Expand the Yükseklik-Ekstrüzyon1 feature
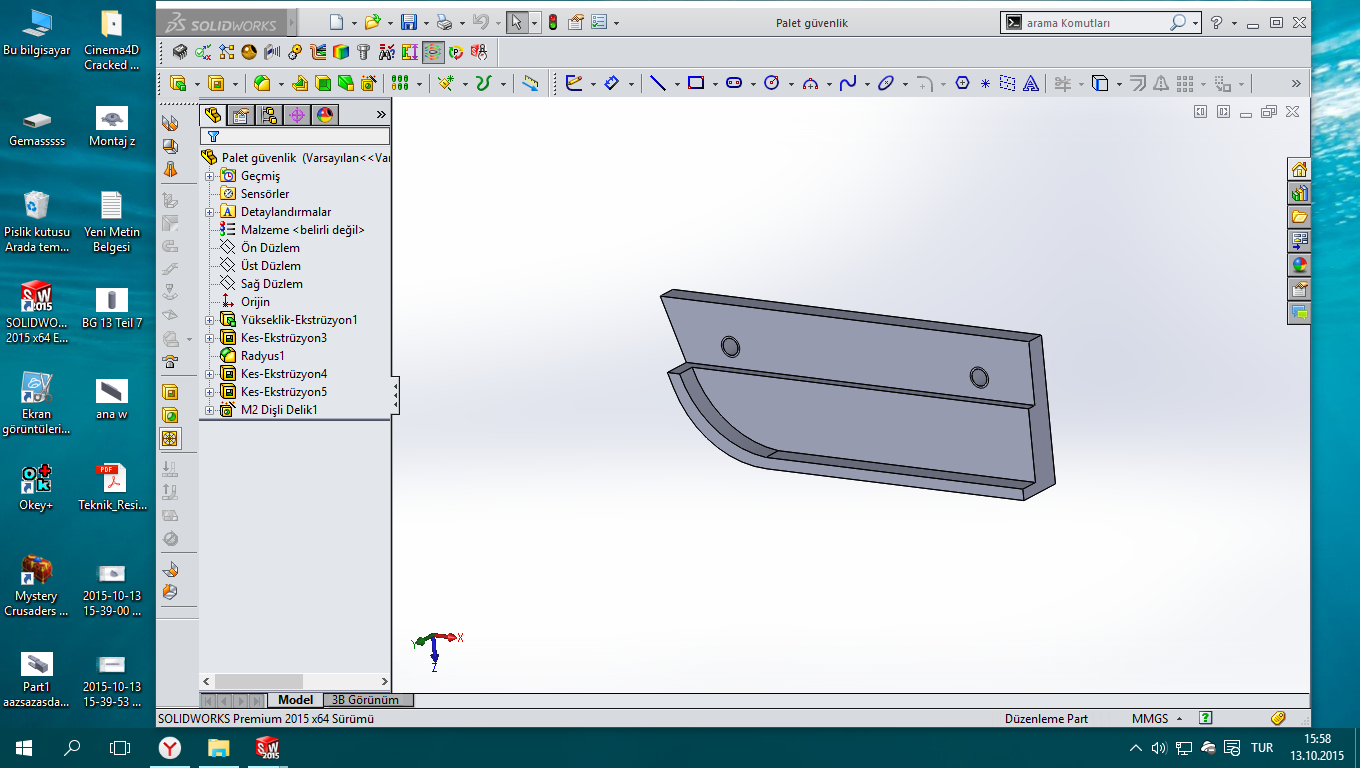This screenshot has width=1360, height=768. [x=210, y=320]
